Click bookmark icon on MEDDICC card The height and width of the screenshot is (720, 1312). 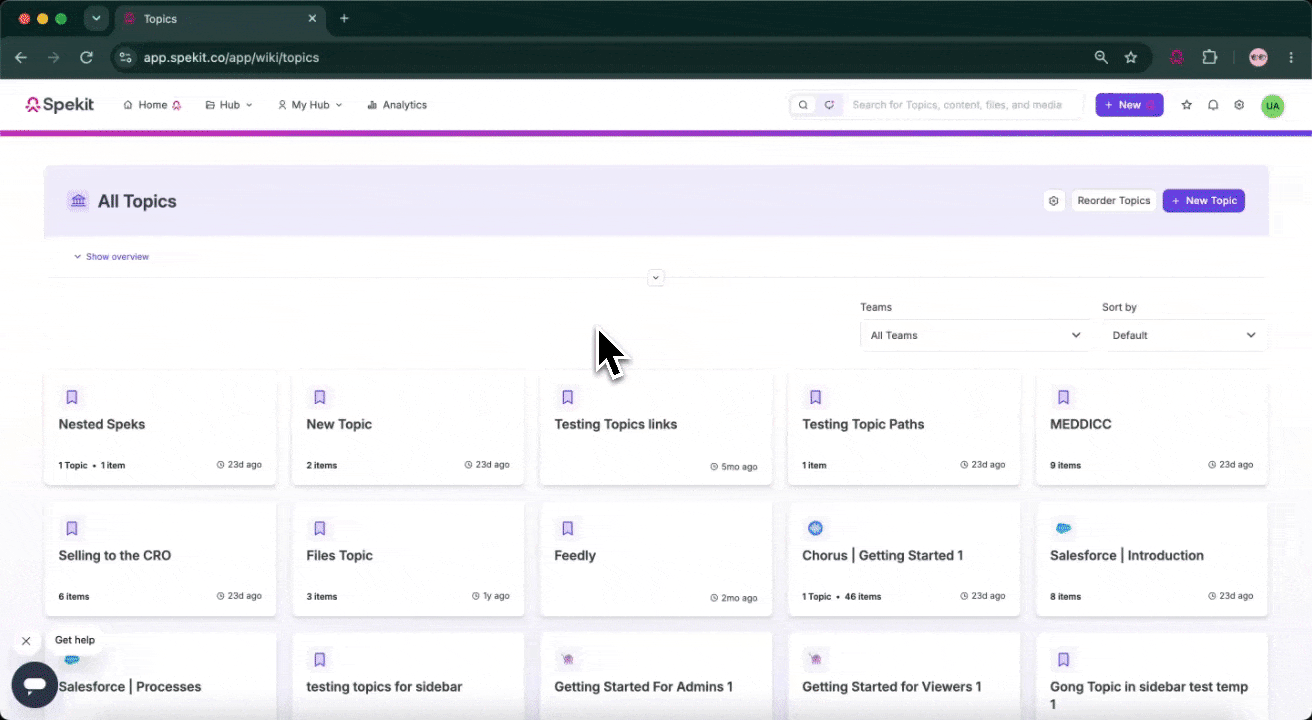1064,397
